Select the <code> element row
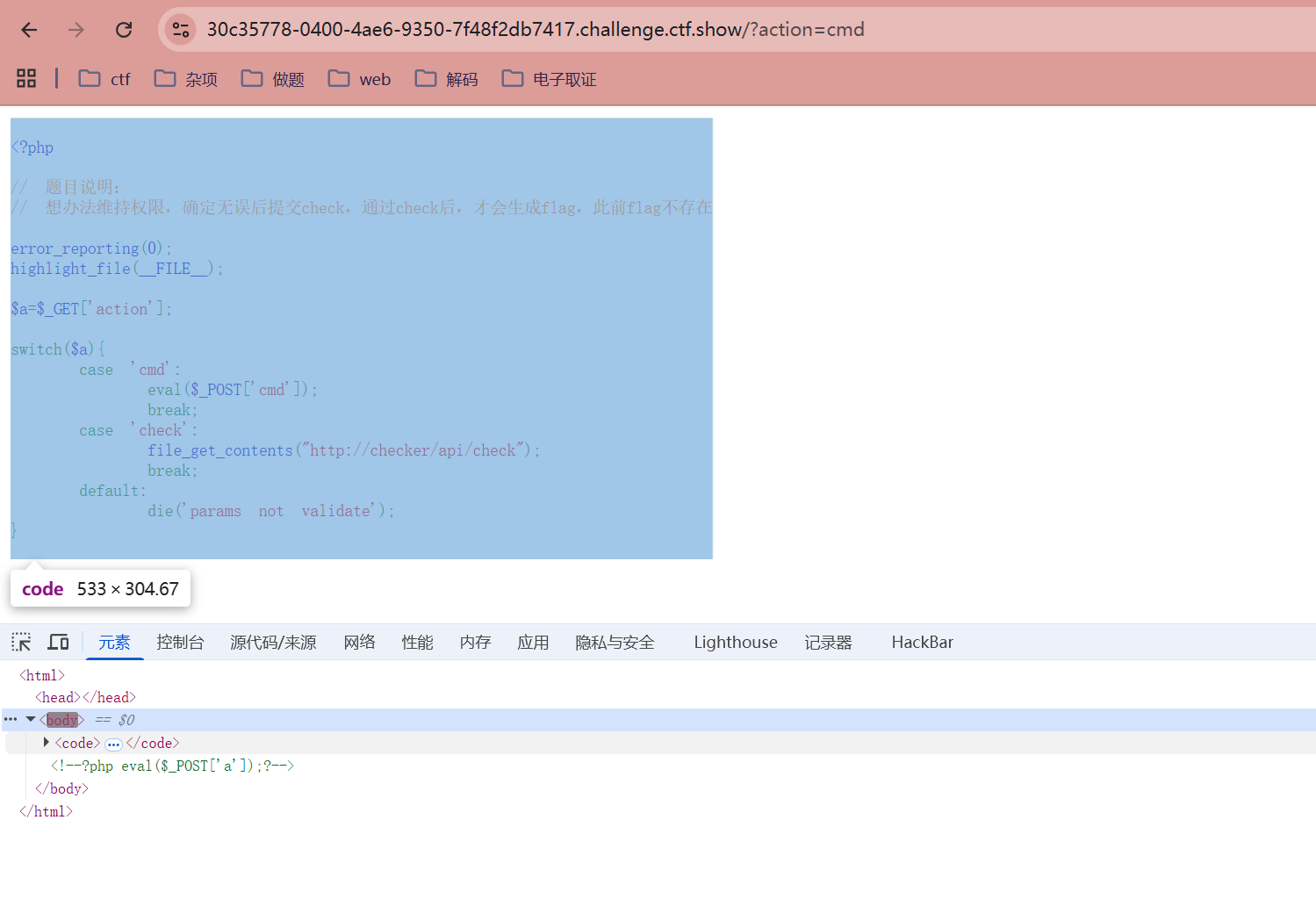This screenshot has height=899, width=1316. [x=658, y=743]
